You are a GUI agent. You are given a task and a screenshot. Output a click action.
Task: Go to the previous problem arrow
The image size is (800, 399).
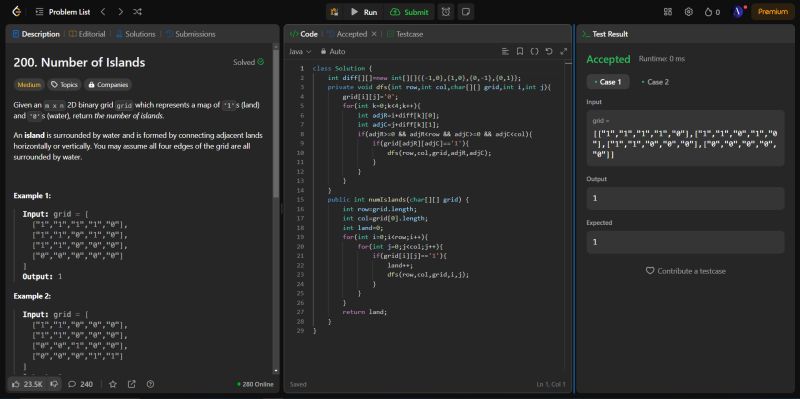click(x=103, y=12)
